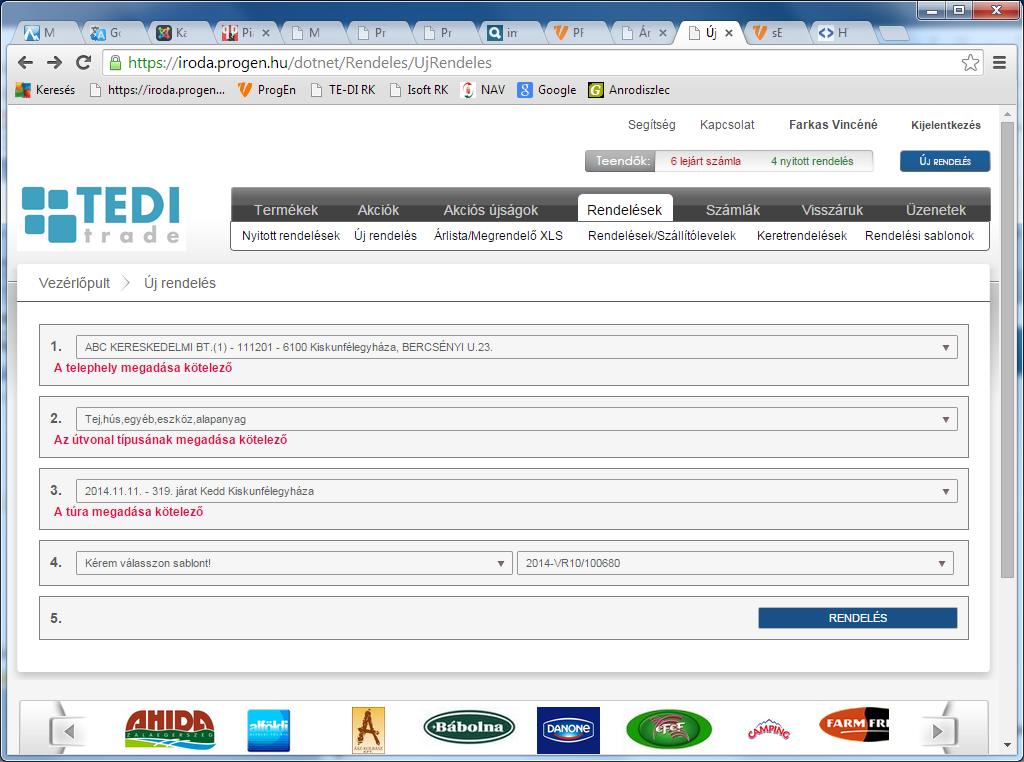This screenshot has width=1024, height=762.
Task: Open the Kérem válasszon sablont dropdown
Action: click(x=294, y=564)
